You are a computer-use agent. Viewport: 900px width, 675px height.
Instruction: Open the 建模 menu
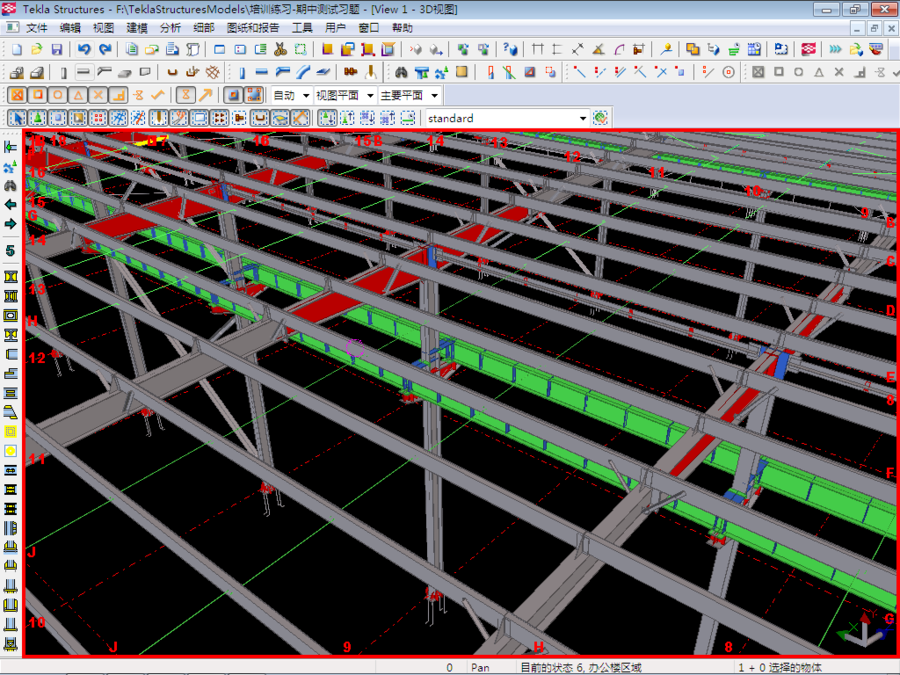tap(137, 28)
